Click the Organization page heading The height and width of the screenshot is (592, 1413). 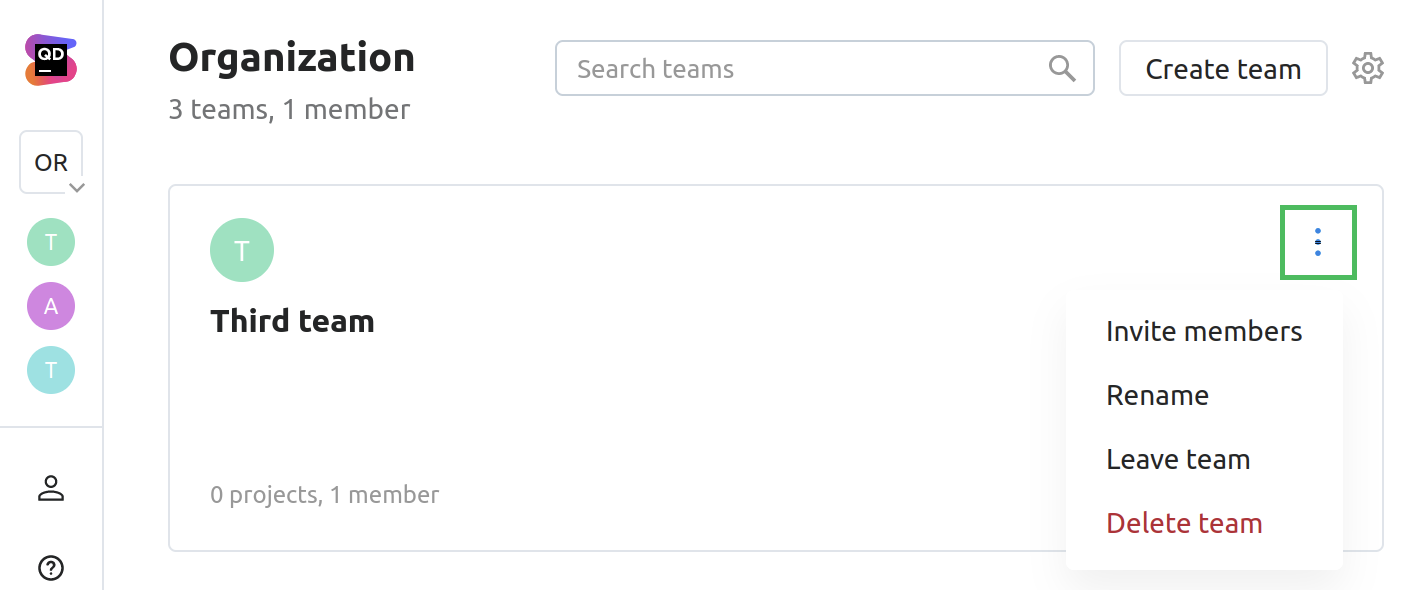291,58
